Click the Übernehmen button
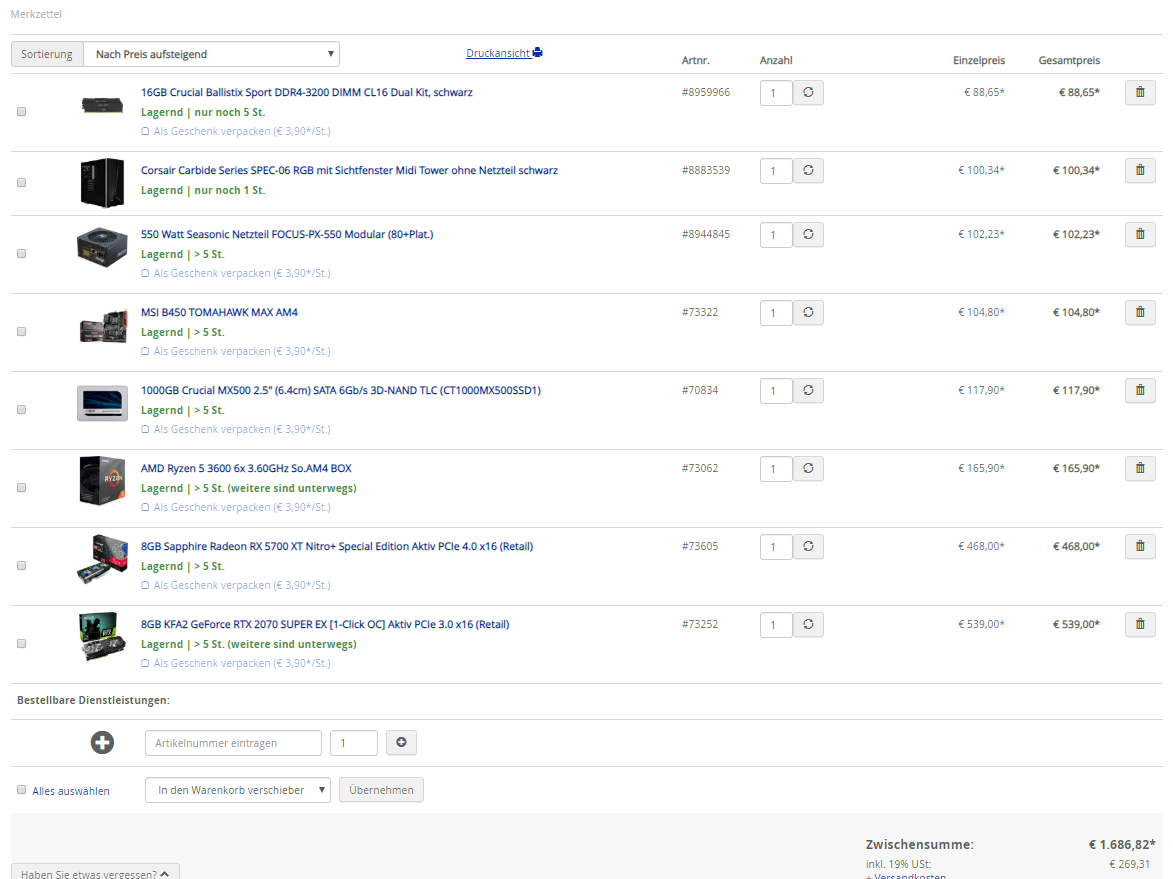The image size is (1173, 879). pyautogui.click(x=381, y=790)
